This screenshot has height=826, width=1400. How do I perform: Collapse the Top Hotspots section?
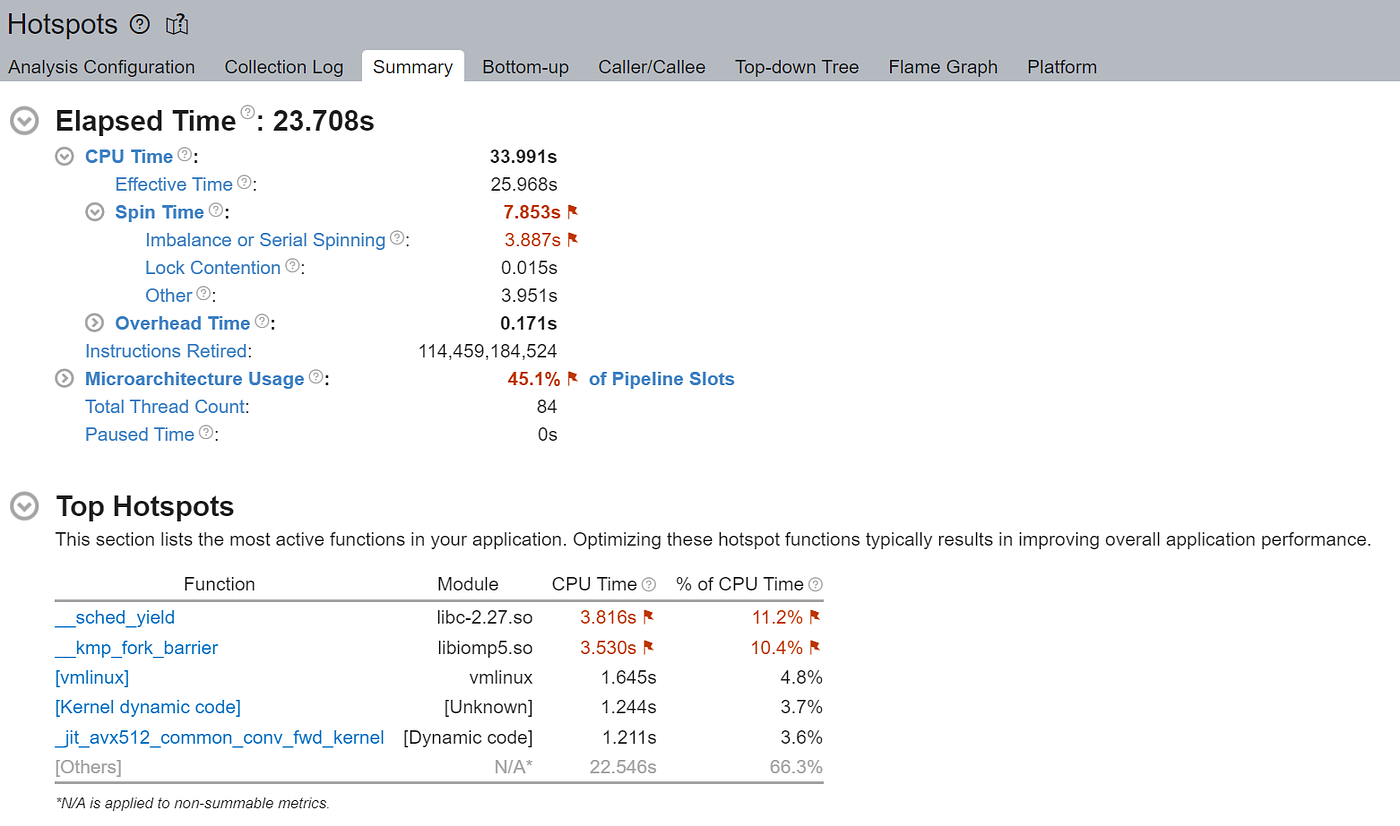click(23, 505)
